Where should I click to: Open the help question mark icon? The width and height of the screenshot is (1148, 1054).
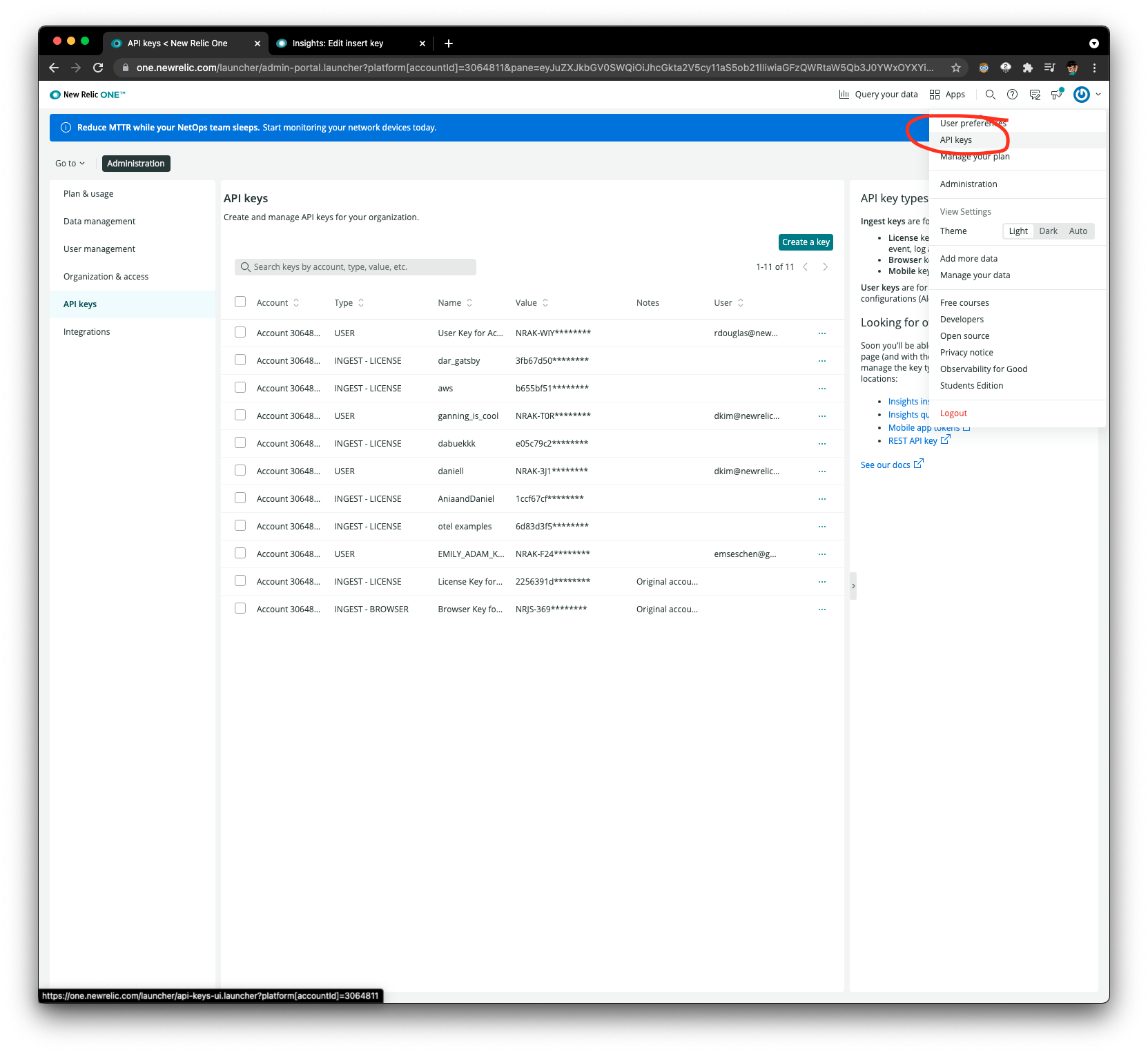tap(1012, 94)
